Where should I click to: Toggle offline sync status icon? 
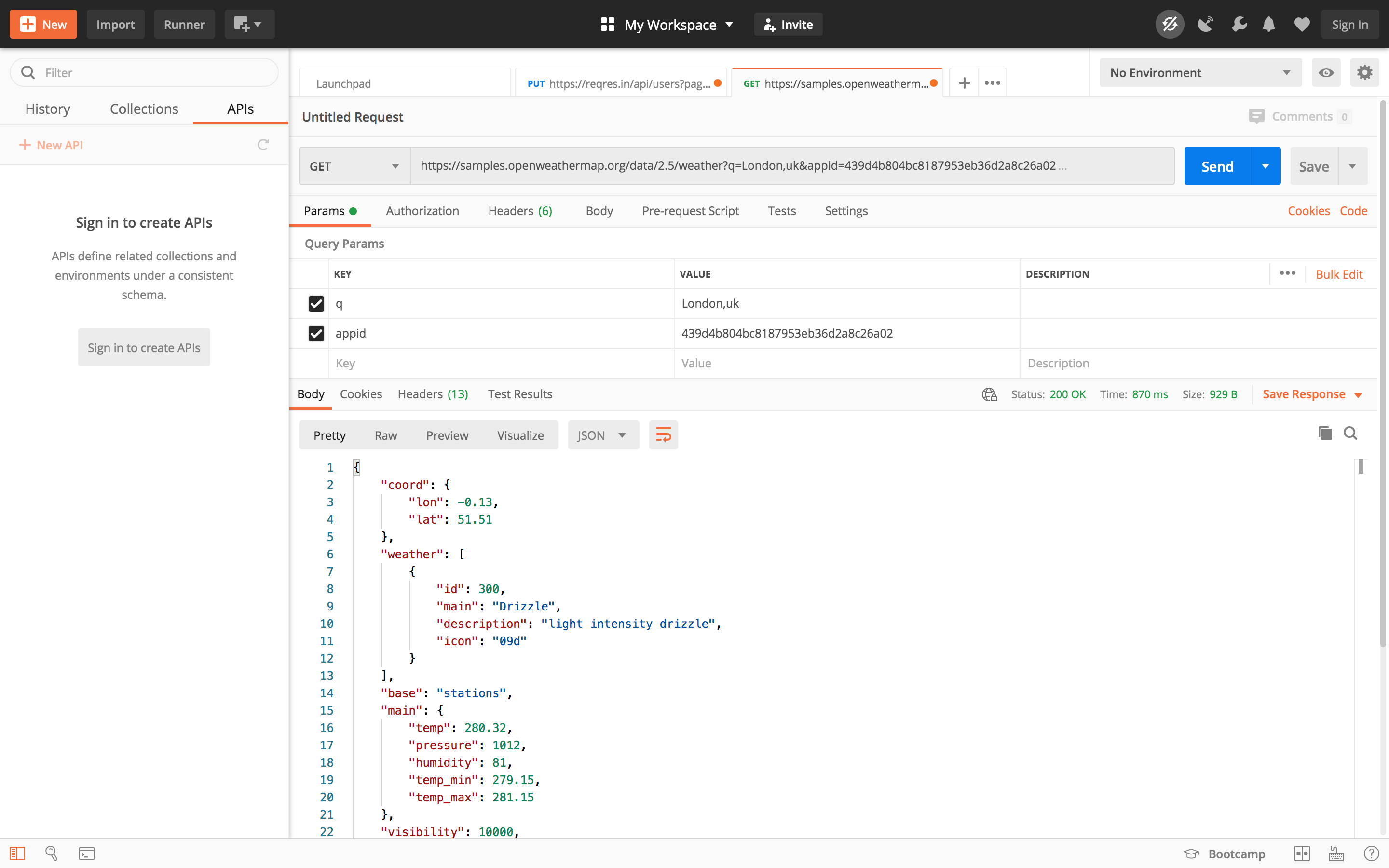1169,24
